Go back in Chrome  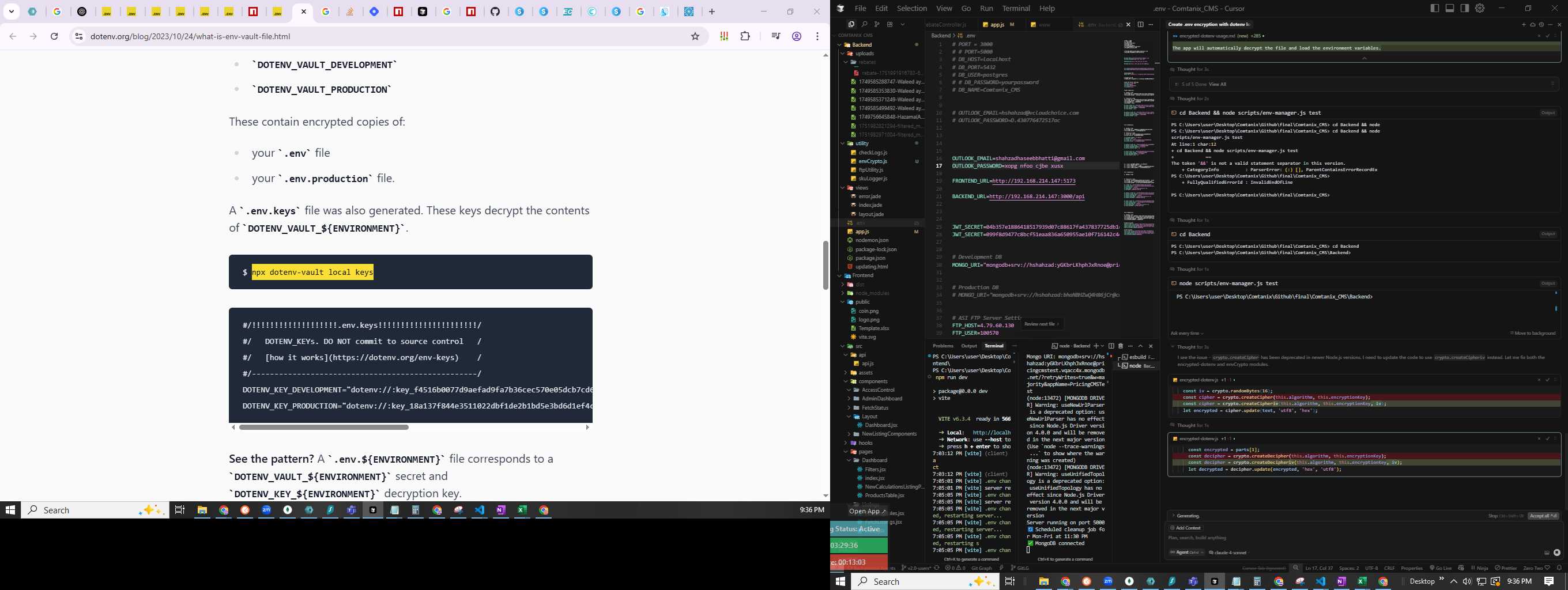pos(13,36)
